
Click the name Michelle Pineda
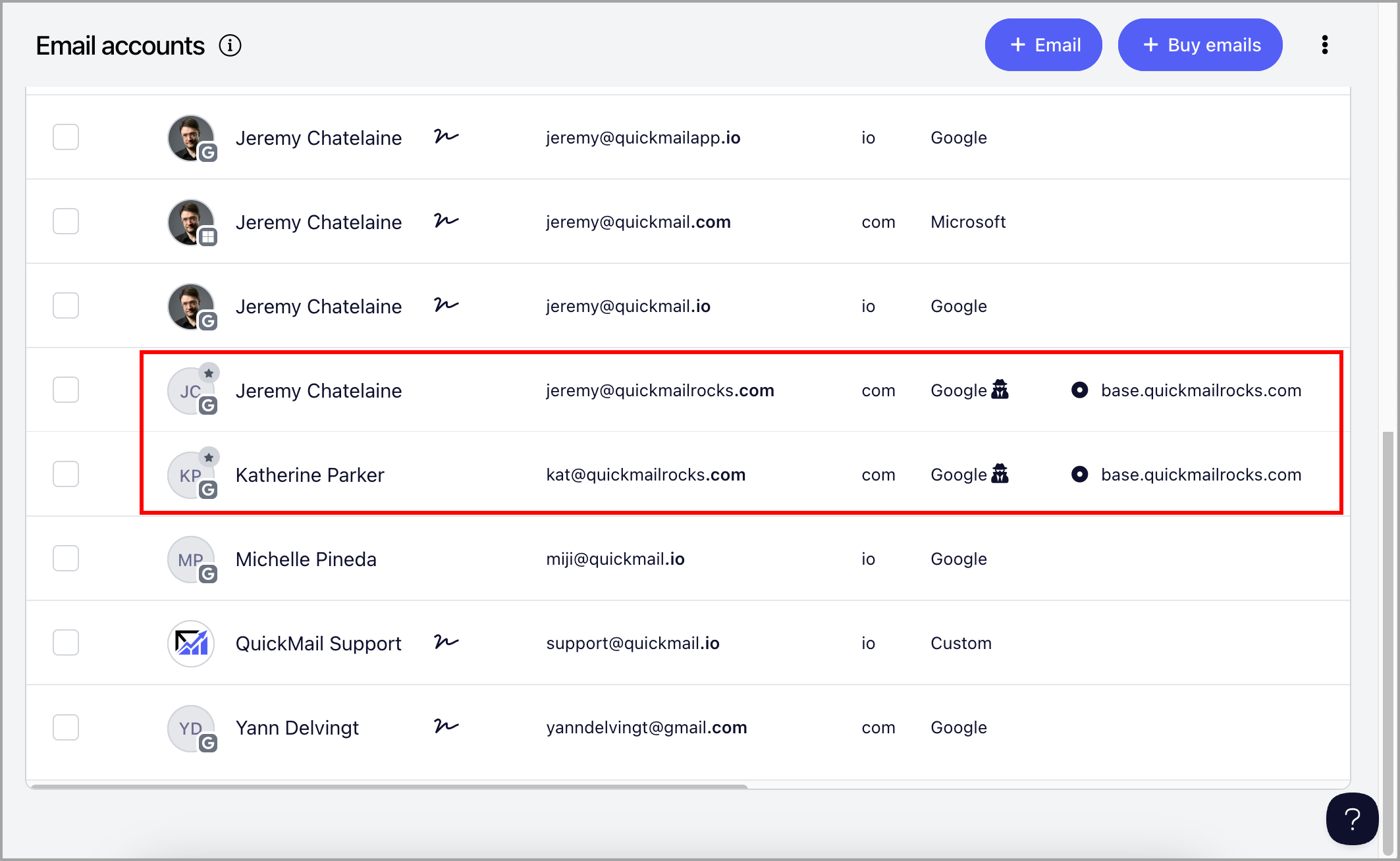click(x=306, y=559)
